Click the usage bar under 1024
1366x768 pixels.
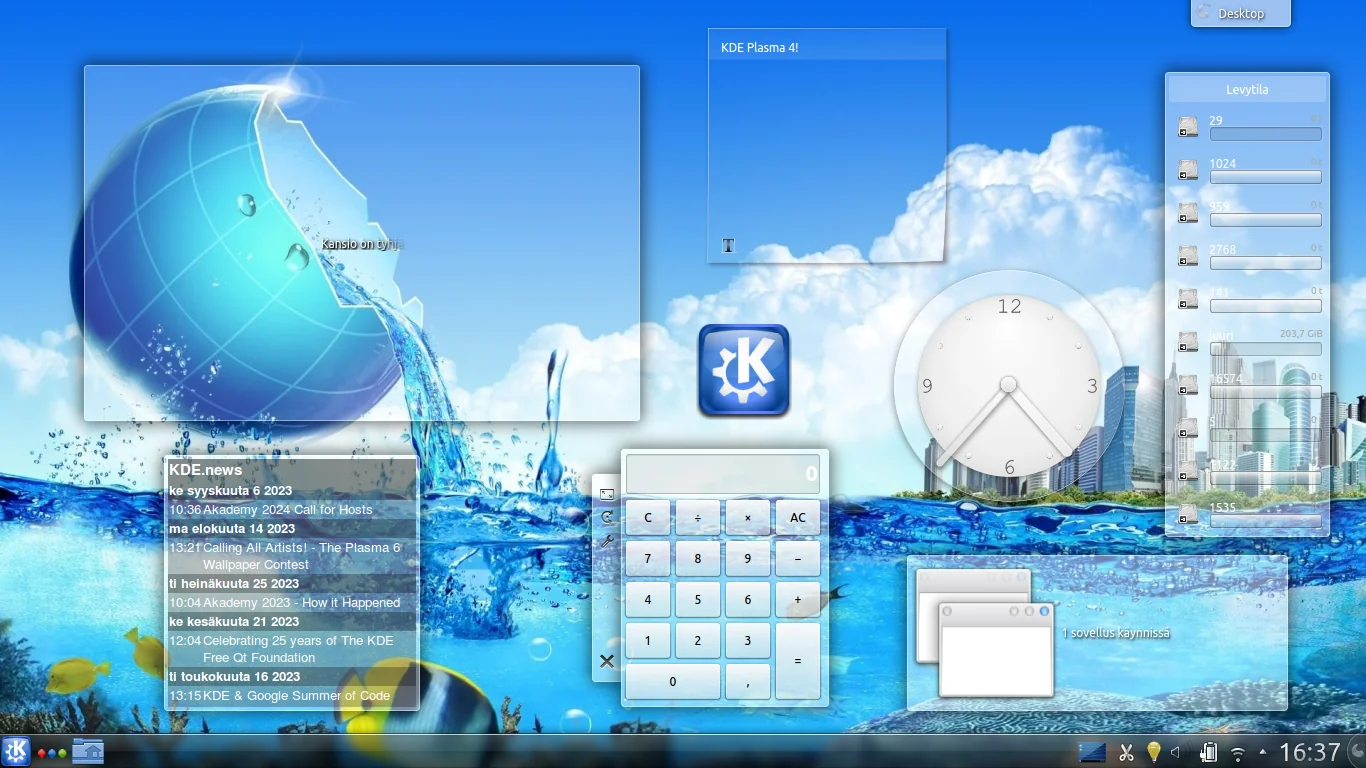[1265, 177]
